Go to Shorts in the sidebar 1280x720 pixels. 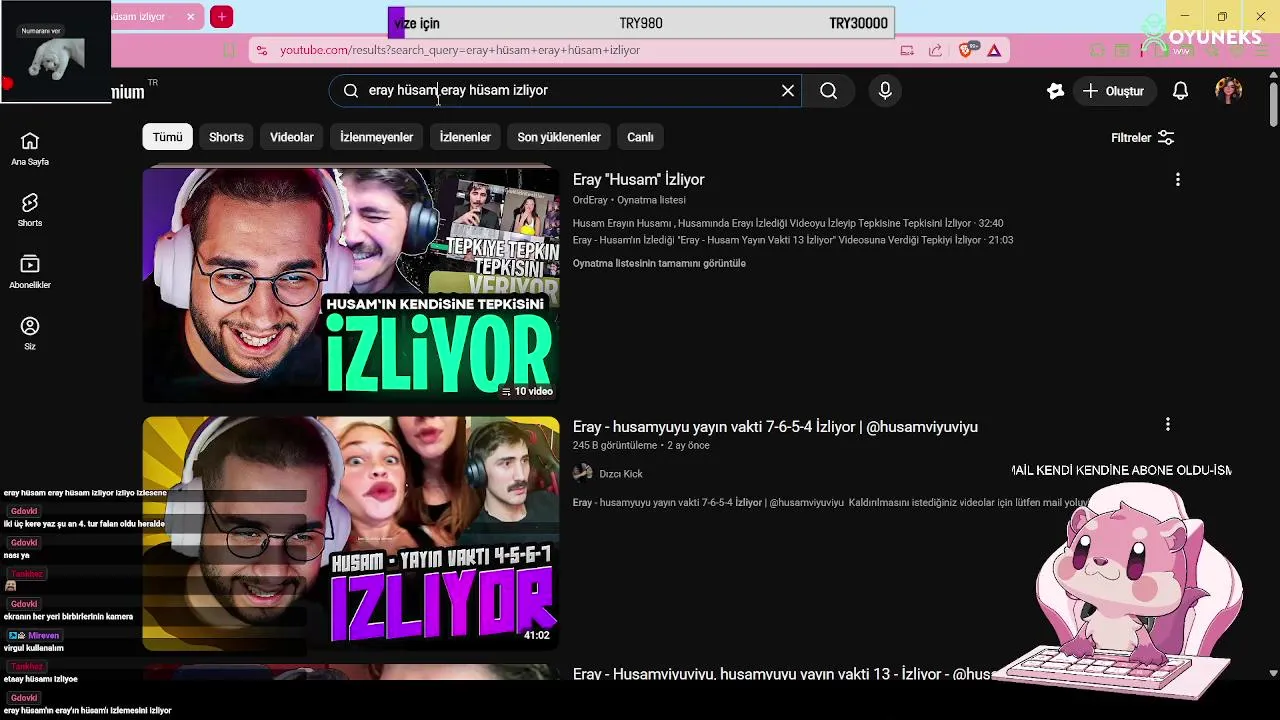tap(30, 210)
